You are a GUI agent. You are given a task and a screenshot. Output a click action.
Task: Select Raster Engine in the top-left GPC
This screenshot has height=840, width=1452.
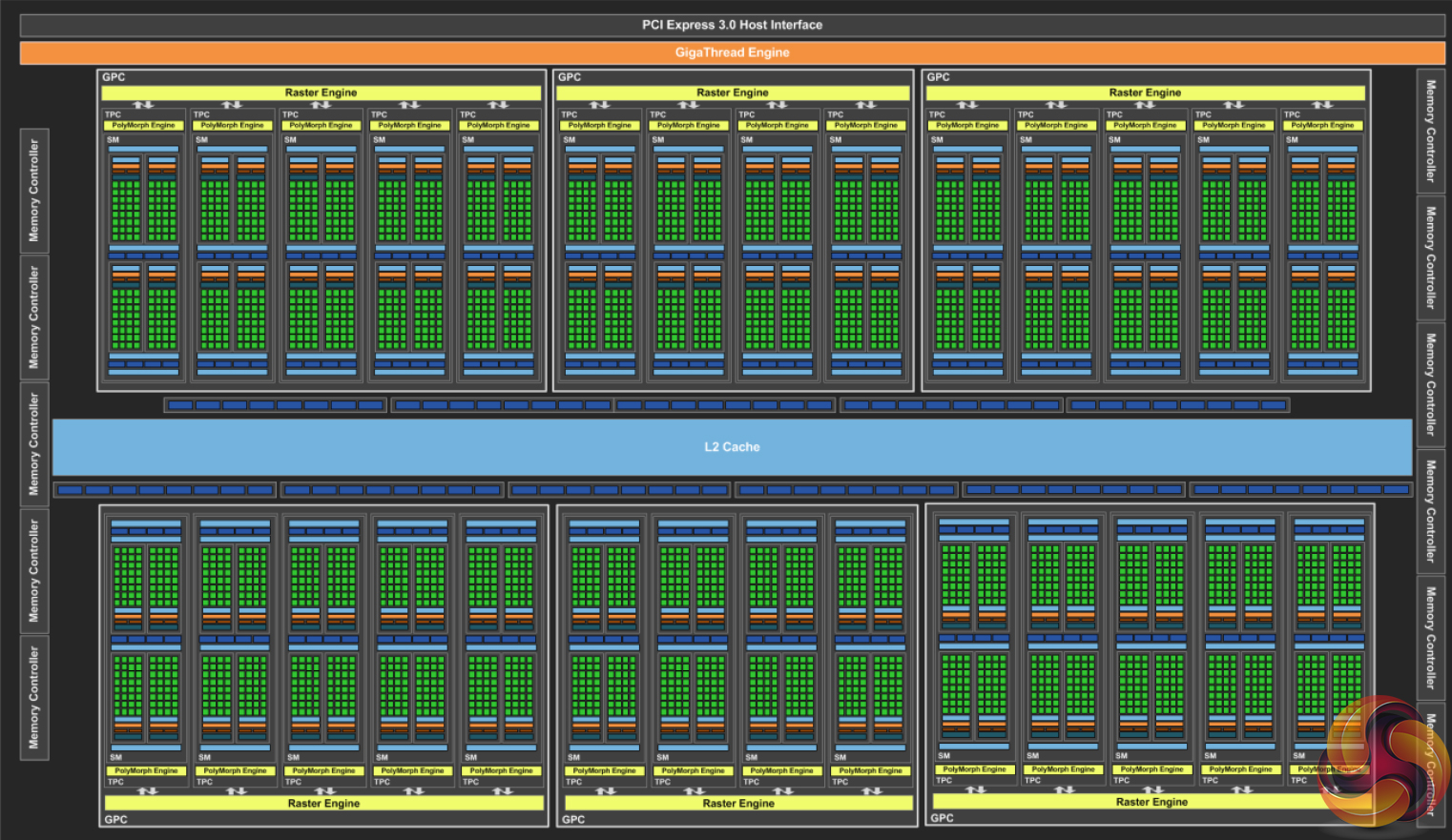point(321,92)
